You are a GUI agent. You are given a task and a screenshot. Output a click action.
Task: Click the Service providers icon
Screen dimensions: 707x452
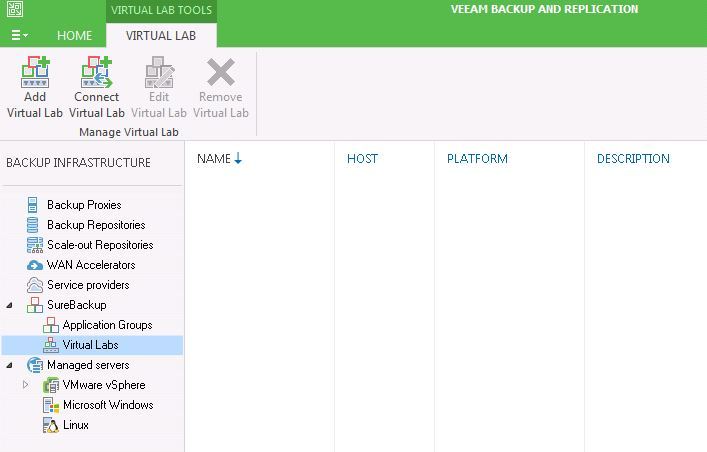pyautogui.click(x=35, y=285)
